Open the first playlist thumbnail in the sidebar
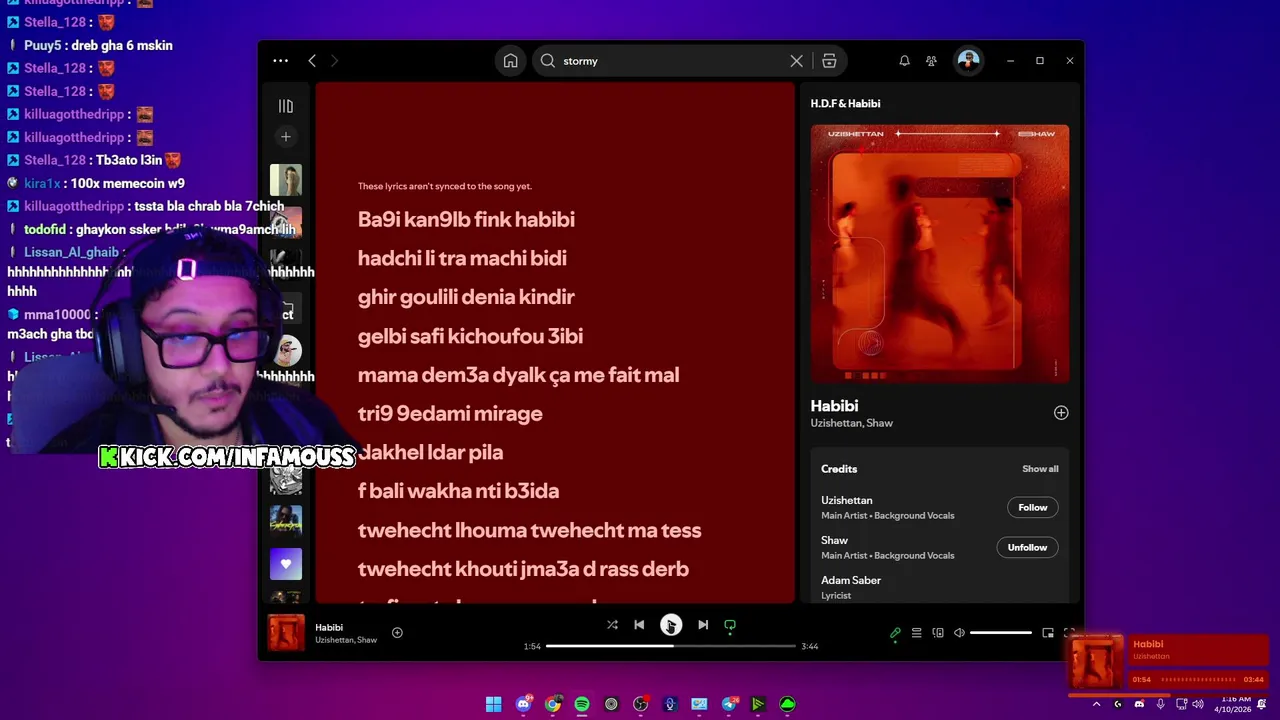The image size is (1280, 720). [x=286, y=180]
